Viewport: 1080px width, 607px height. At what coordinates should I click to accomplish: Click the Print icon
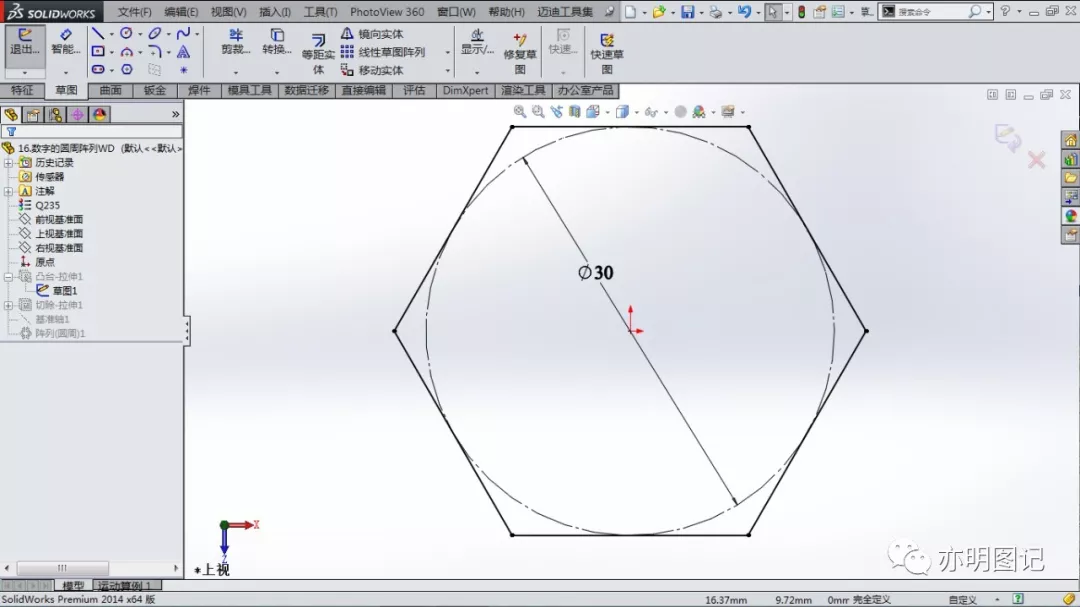tap(716, 12)
